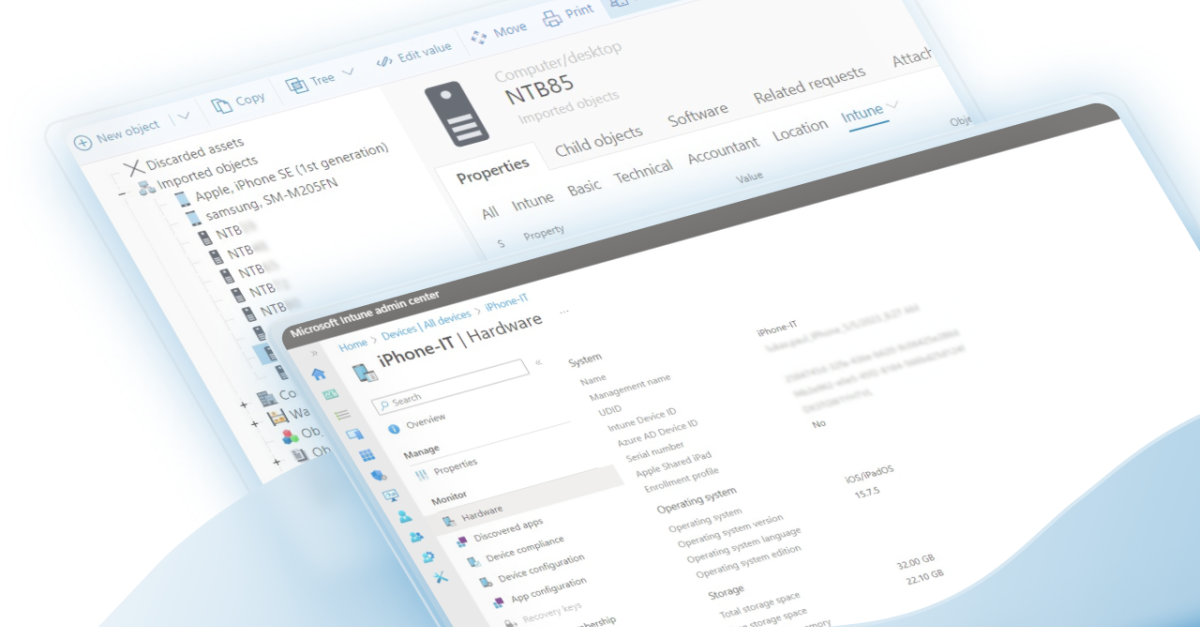Screen dimensions: 1200x627
Task: Click the iPhone-IT breadcrumb link
Action: [x=506, y=301]
